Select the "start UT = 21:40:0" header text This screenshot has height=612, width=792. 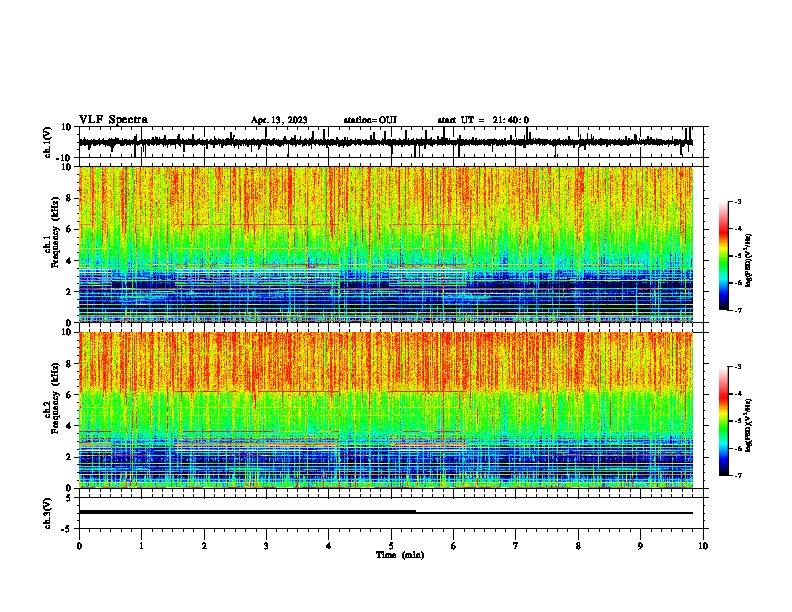(483, 120)
